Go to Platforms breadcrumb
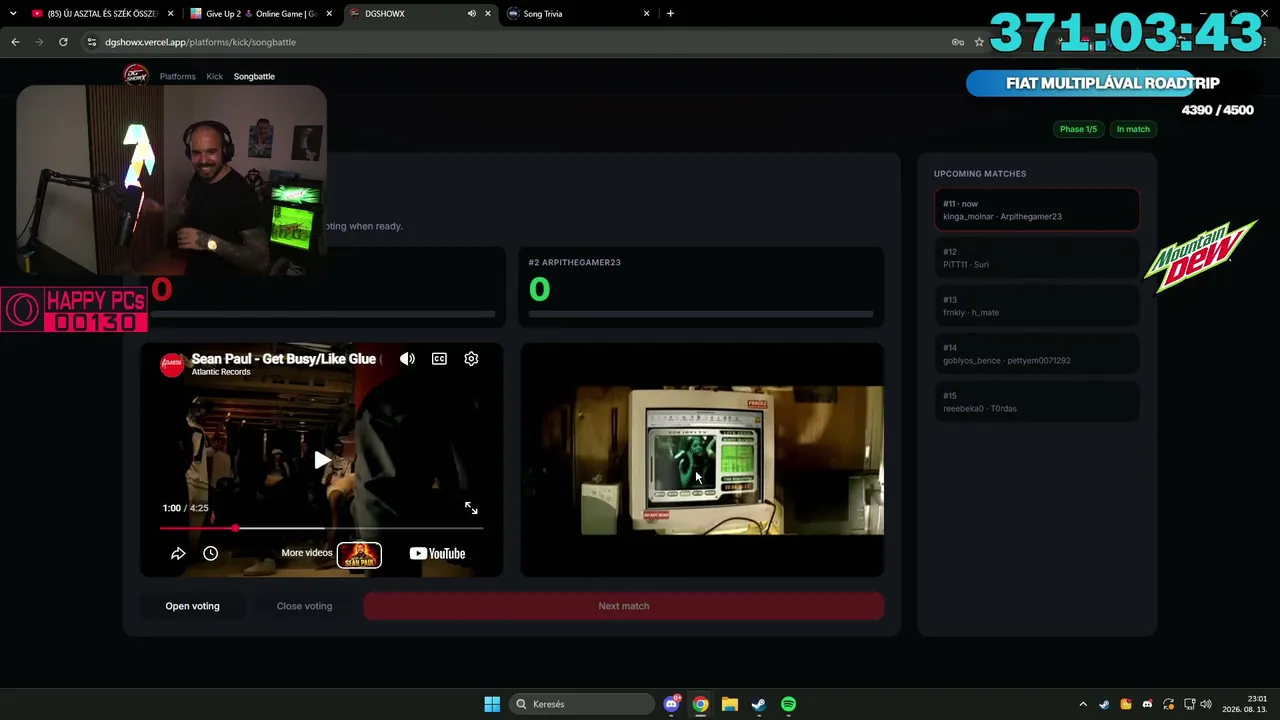Image resolution: width=1280 pixels, height=720 pixels. 178,76
